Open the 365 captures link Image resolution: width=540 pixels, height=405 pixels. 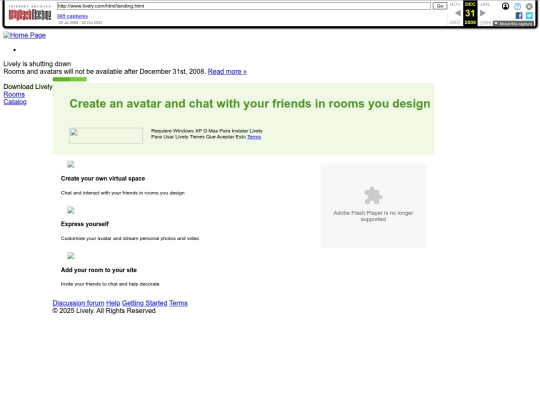click(x=72, y=16)
